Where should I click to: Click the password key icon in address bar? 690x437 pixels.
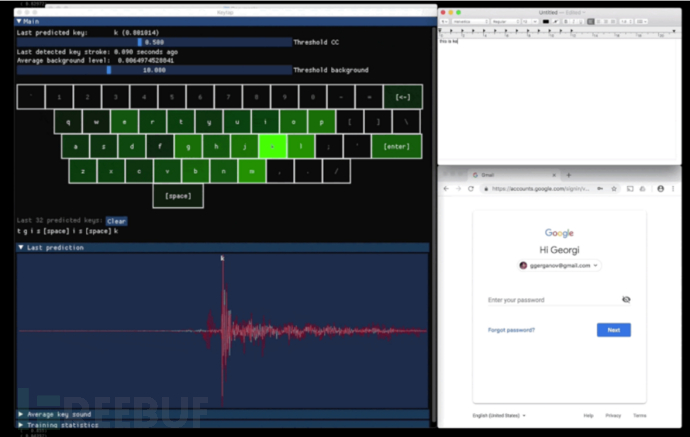(x=600, y=189)
